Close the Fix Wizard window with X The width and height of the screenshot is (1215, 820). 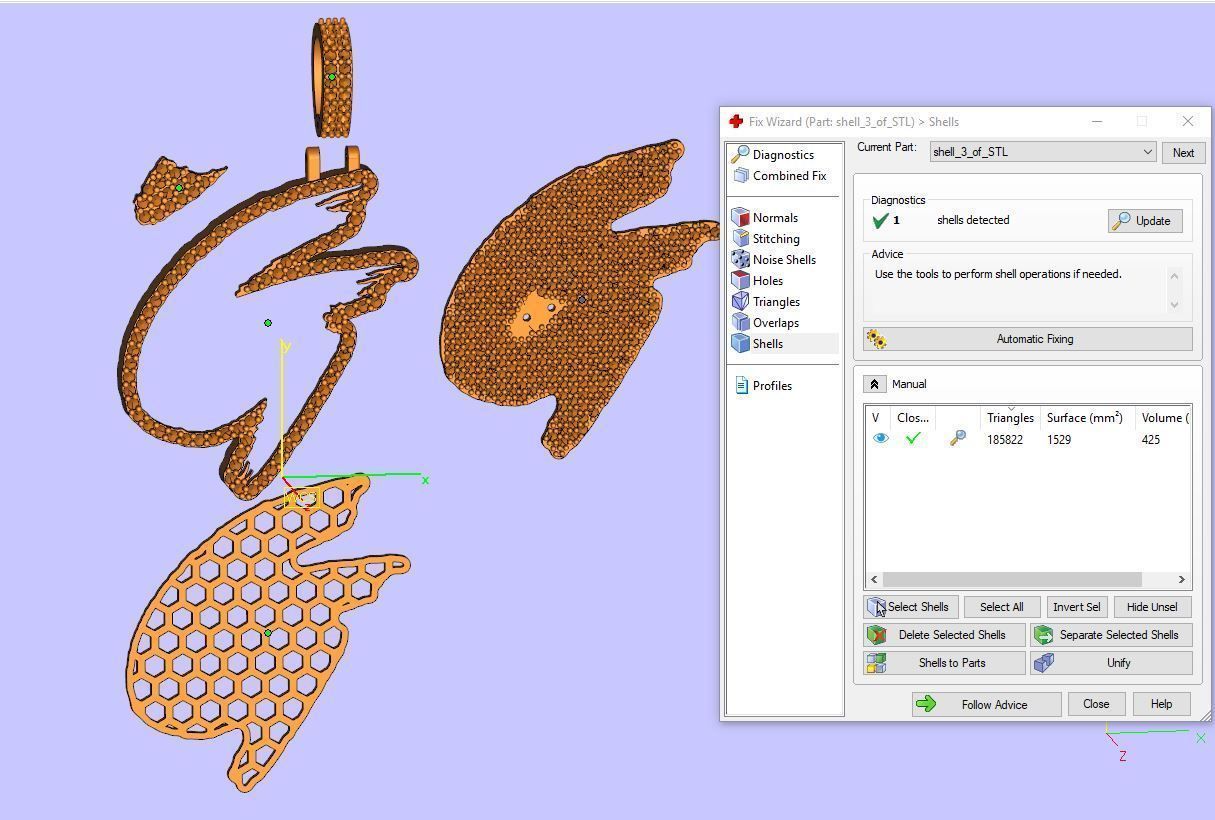pyautogui.click(x=1187, y=121)
